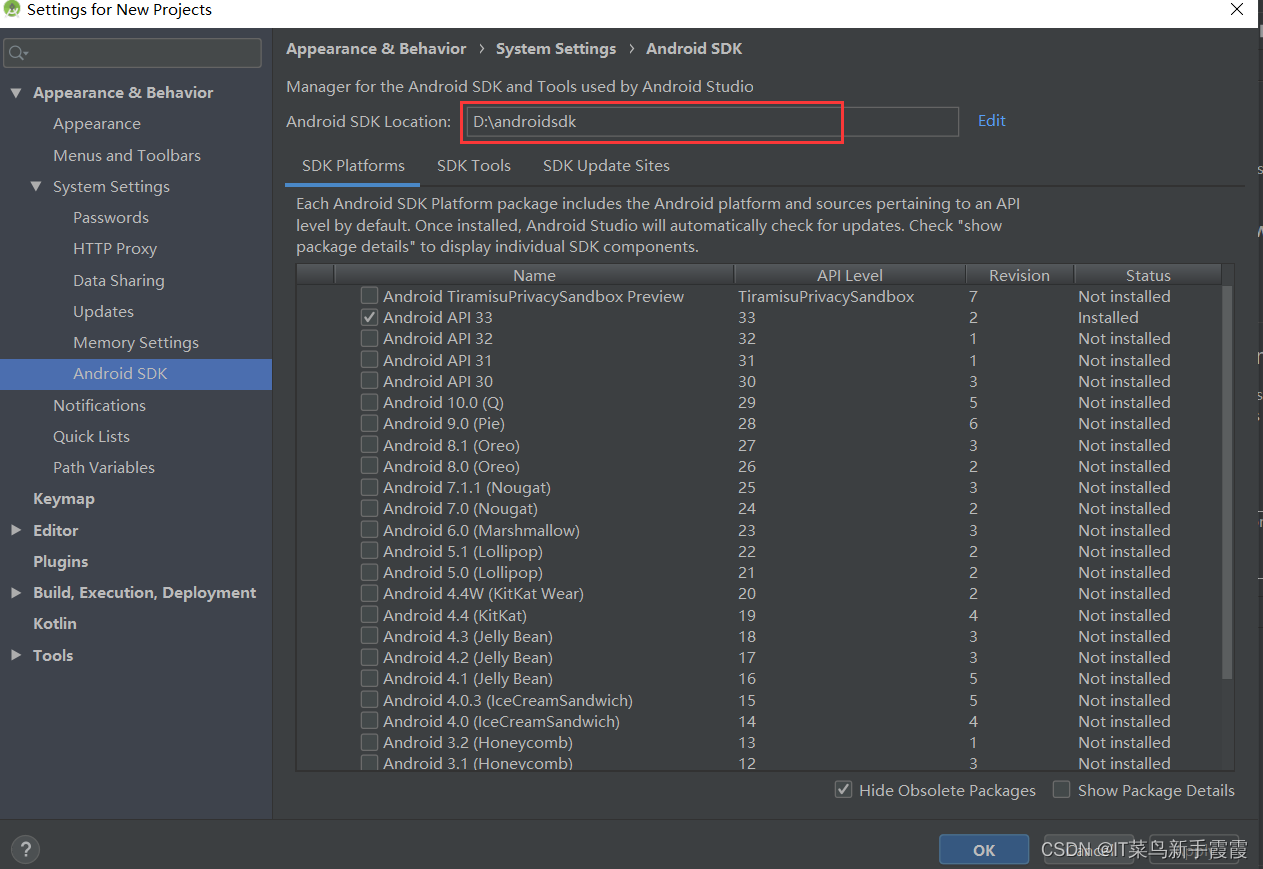The width and height of the screenshot is (1263, 869).
Task: Check the Android 4.4W (KitKat Wear) checkbox
Action: coord(370,593)
